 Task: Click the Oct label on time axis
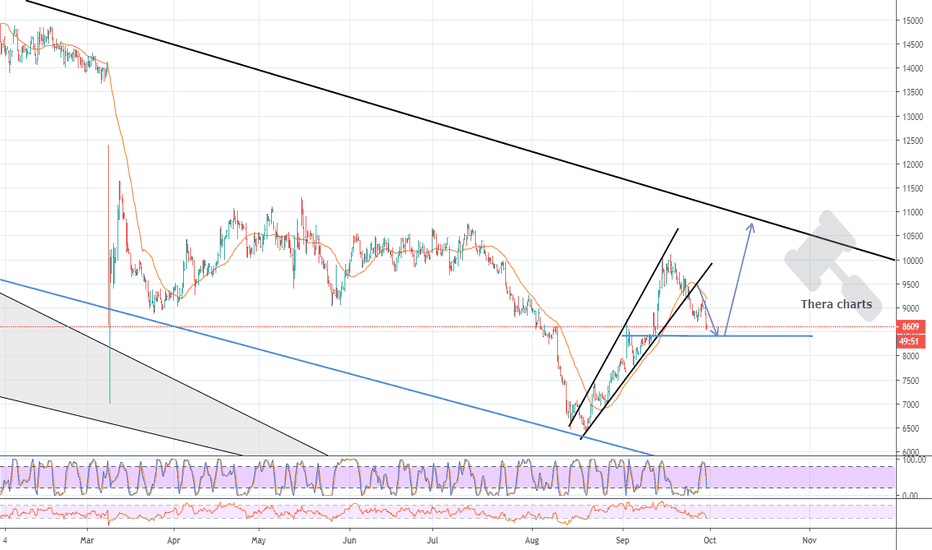tap(710, 540)
